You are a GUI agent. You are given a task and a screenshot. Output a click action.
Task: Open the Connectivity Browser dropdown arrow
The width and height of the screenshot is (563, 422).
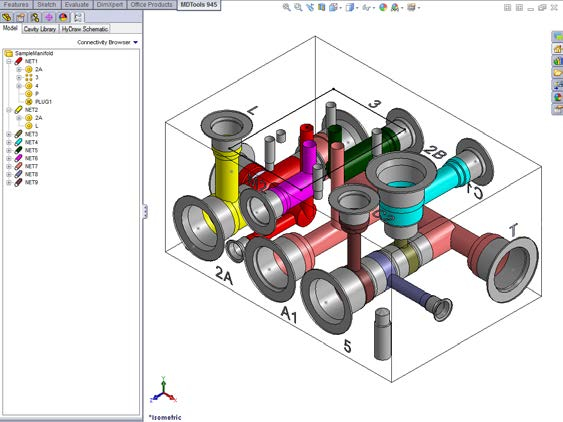(136, 42)
